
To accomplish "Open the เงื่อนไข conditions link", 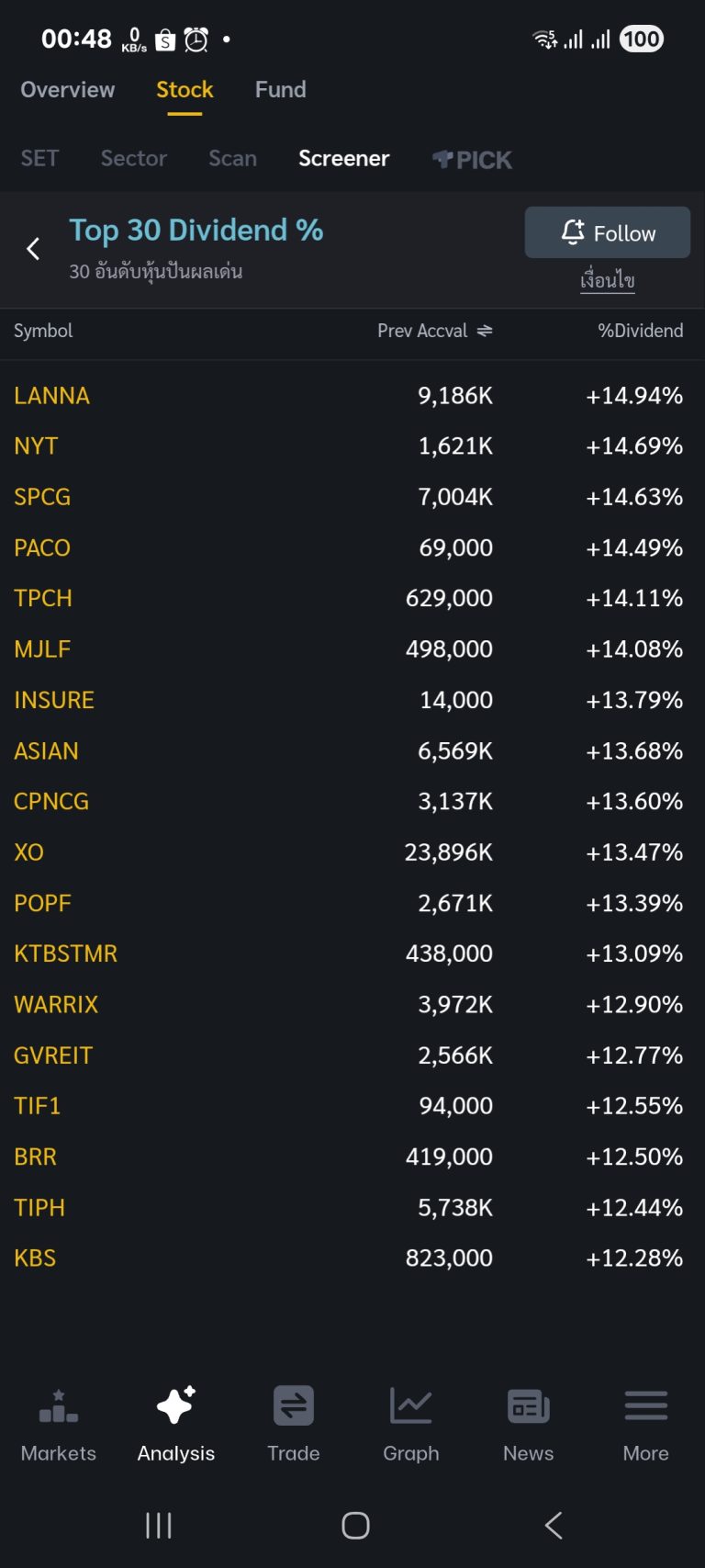I will click(608, 280).
